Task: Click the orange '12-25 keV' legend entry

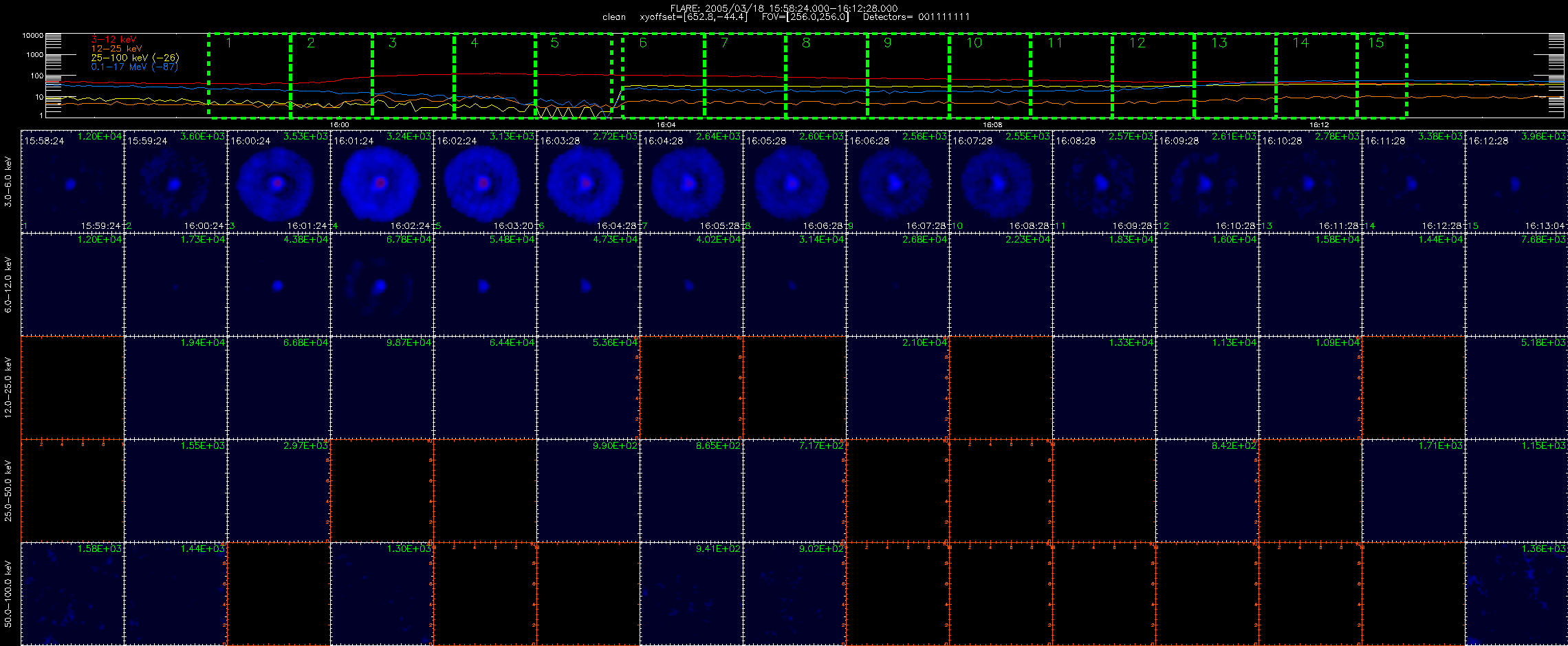Action: (117, 49)
